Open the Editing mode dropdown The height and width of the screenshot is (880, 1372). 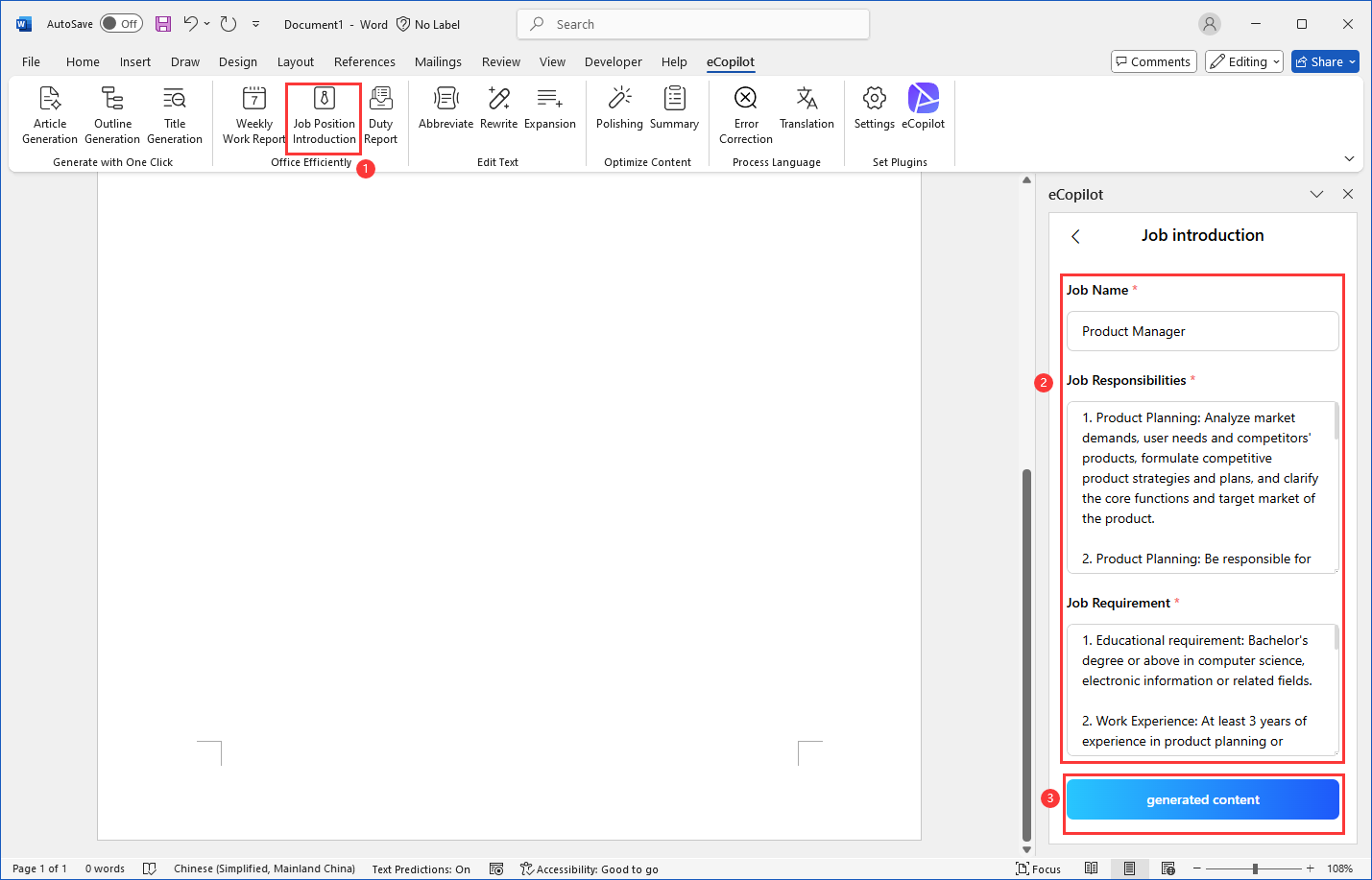click(1243, 60)
